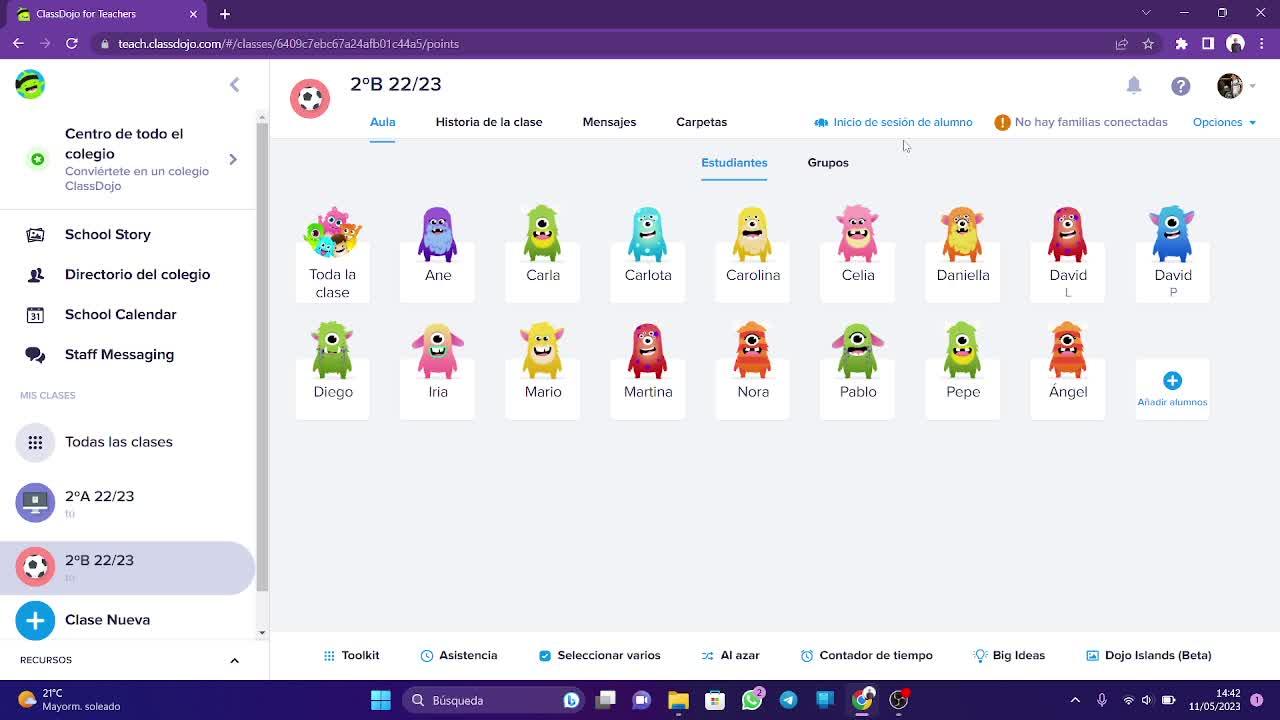
Task: Click the add students plus icon
Action: 1173,380
